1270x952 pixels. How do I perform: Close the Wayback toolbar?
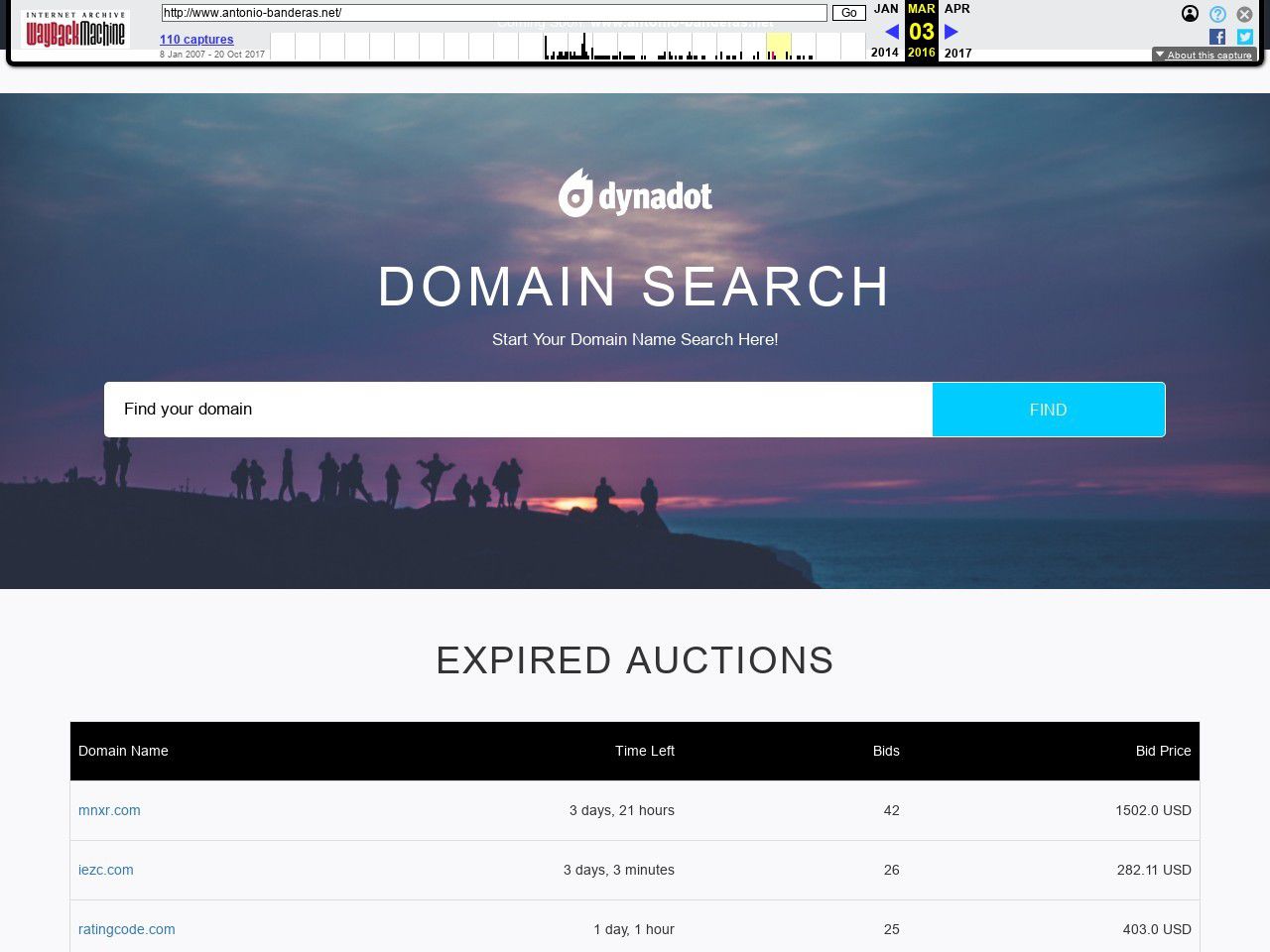click(1244, 14)
